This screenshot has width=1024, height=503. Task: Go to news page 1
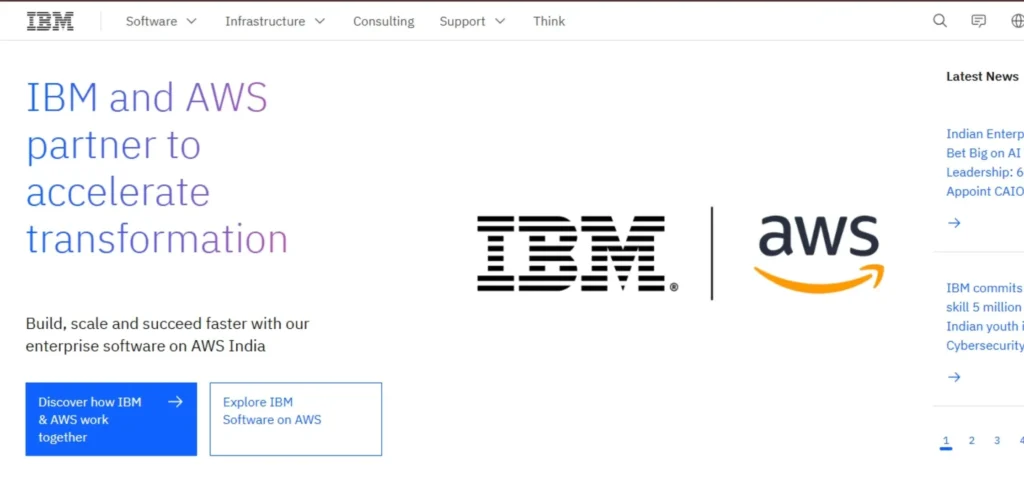[x=946, y=440]
